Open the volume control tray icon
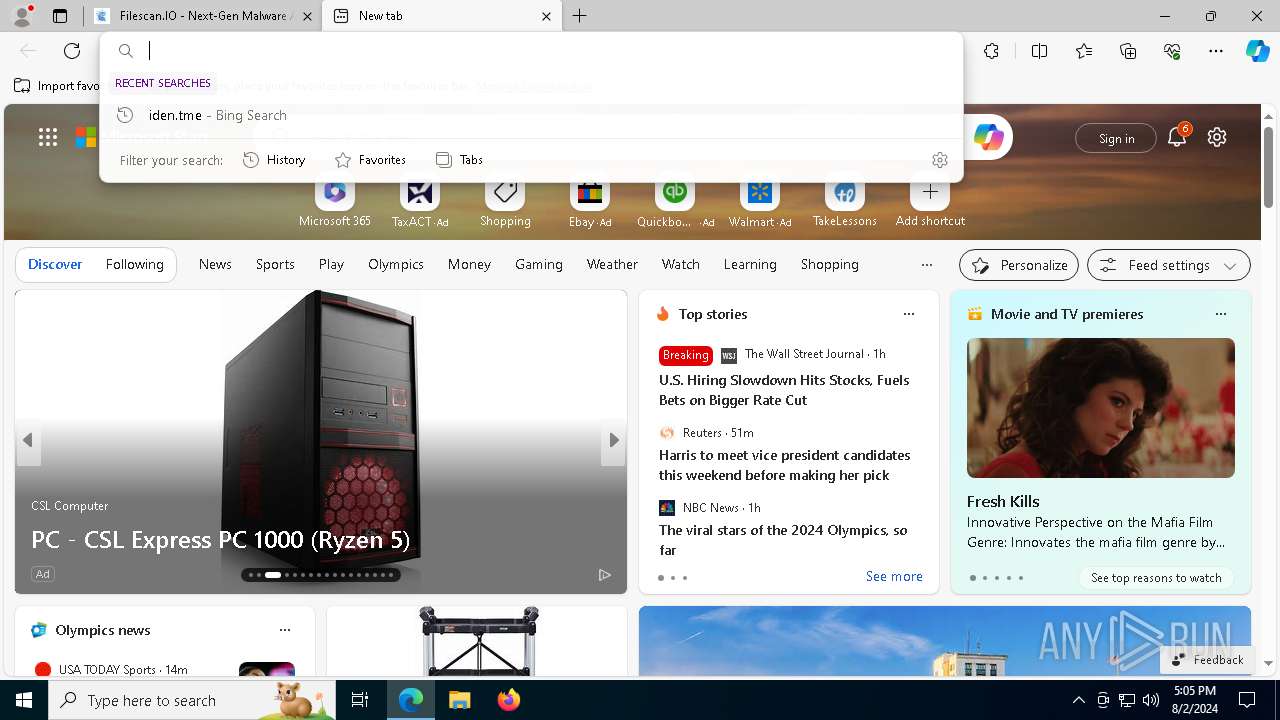This screenshot has width=1280, height=720. pyautogui.click(x=1151, y=700)
